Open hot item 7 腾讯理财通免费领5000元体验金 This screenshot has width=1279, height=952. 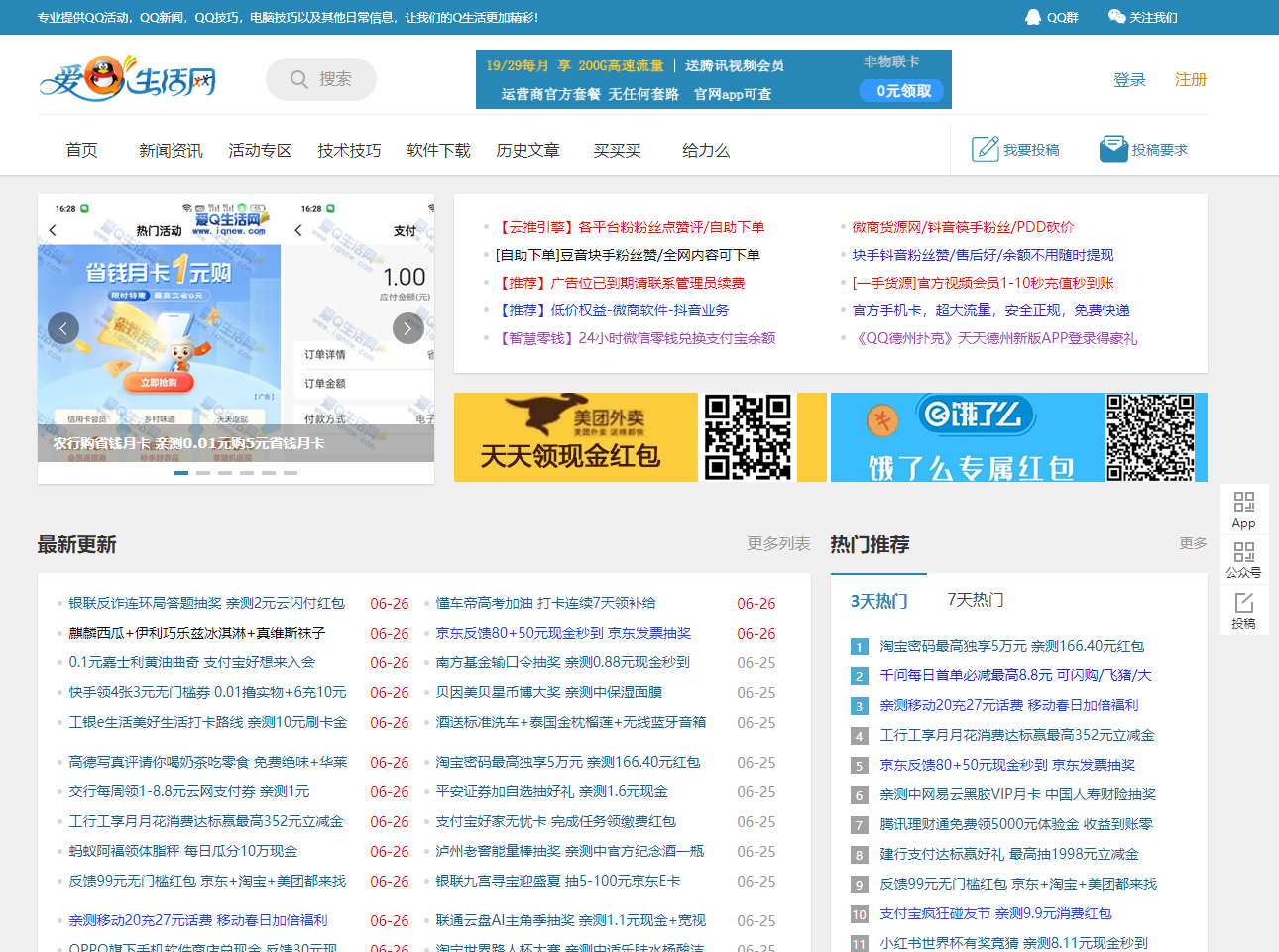(x=1016, y=824)
